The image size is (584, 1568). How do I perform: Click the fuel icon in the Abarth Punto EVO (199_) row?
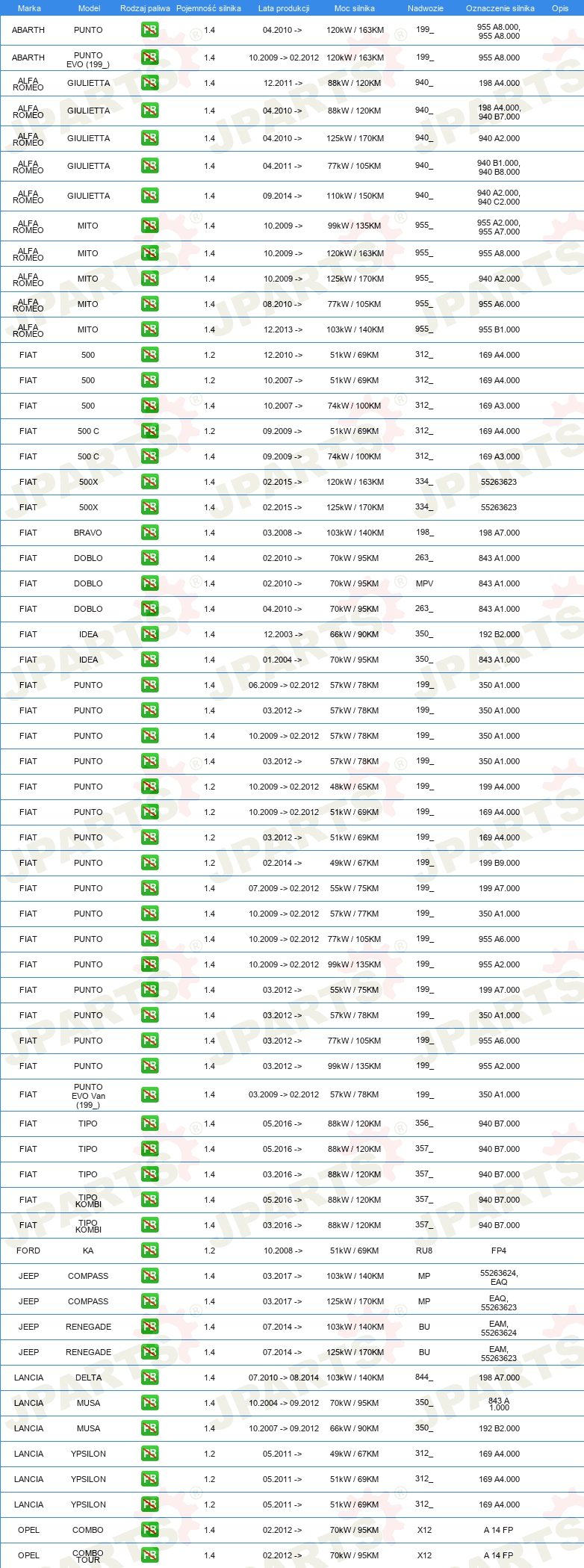[x=149, y=58]
